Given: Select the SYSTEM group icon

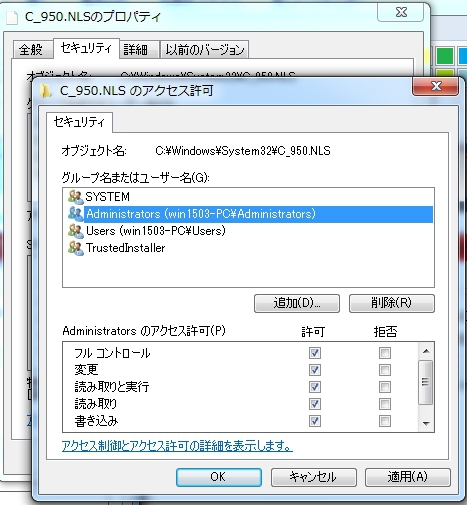Looking at the screenshot, I should tap(75, 197).
